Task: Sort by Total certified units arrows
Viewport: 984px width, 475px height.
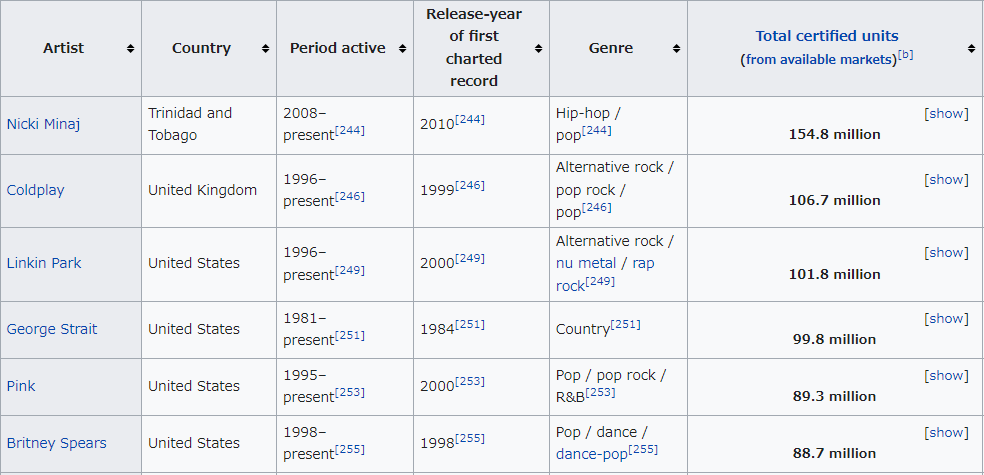Action: pyautogui.click(x=971, y=49)
